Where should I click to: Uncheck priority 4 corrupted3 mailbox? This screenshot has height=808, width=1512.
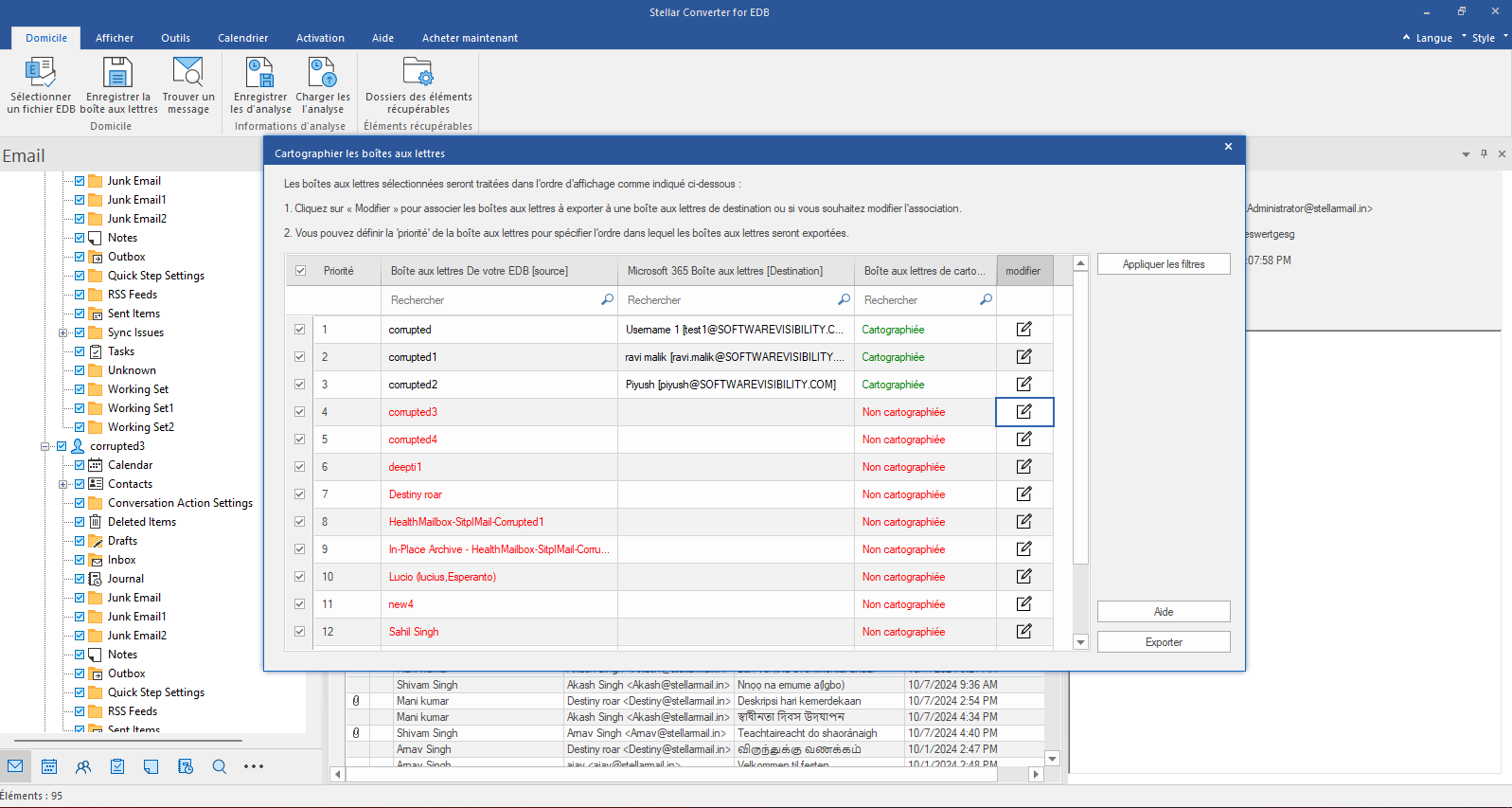(x=300, y=412)
